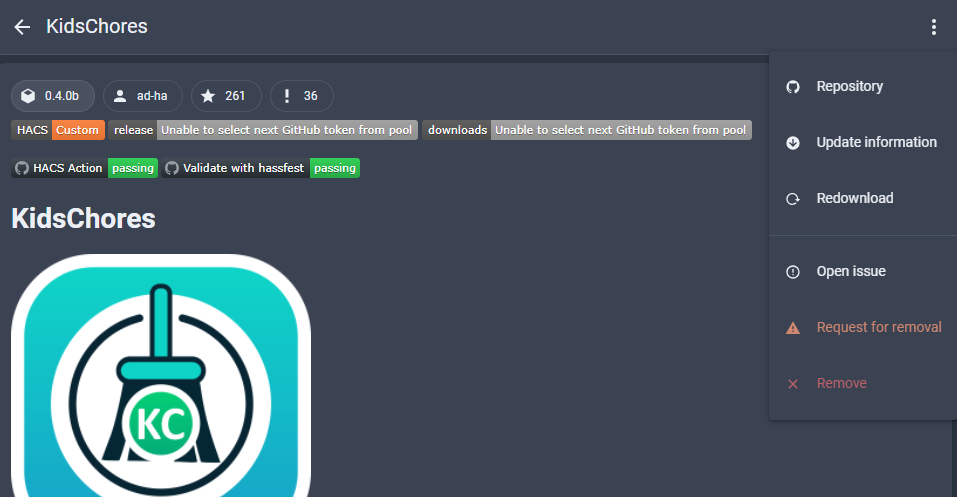Image resolution: width=957 pixels, height=497 pixels.
Task: Open the HACS Action passing badge
Action: [84, 168]
